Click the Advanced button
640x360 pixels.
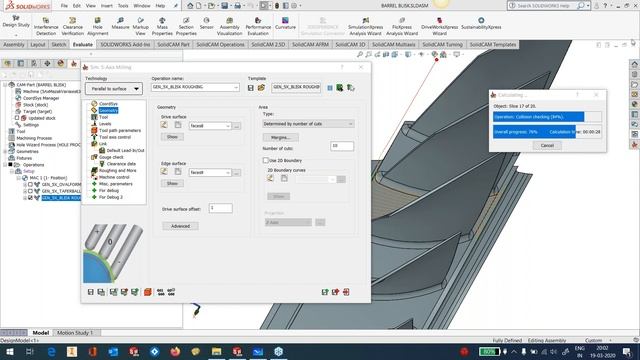click(180, 226)
